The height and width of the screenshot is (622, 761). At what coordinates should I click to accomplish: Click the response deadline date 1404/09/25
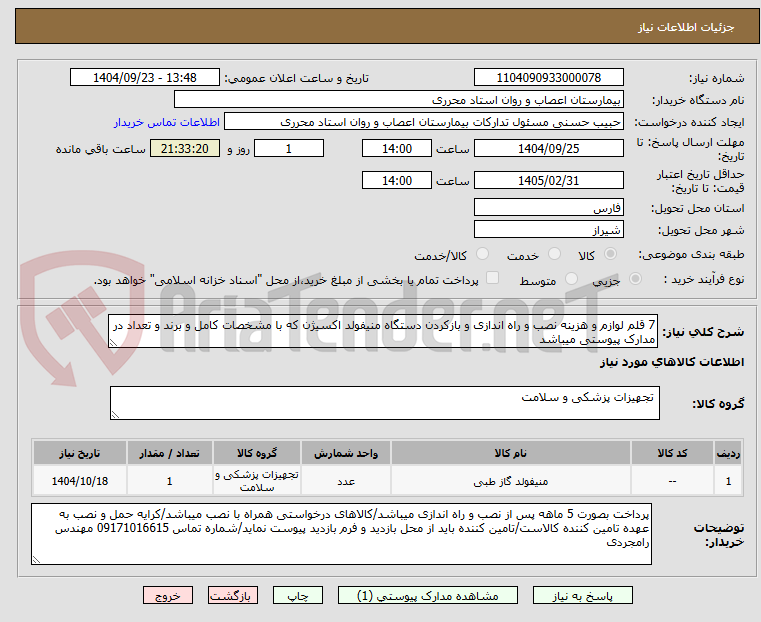click(x=548, y=148)
